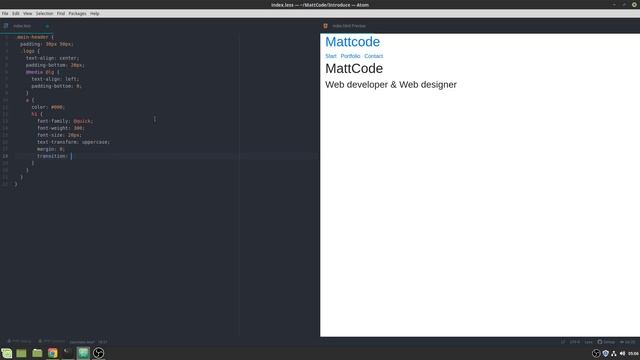Open the View menu

point(27,13)
